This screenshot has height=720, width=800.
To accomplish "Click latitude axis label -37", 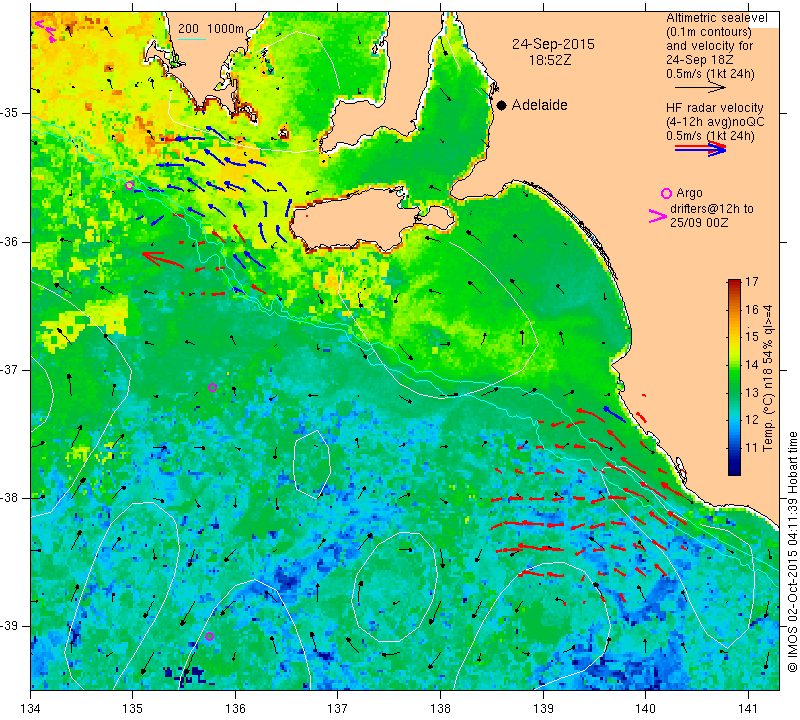I will point(13,369).
